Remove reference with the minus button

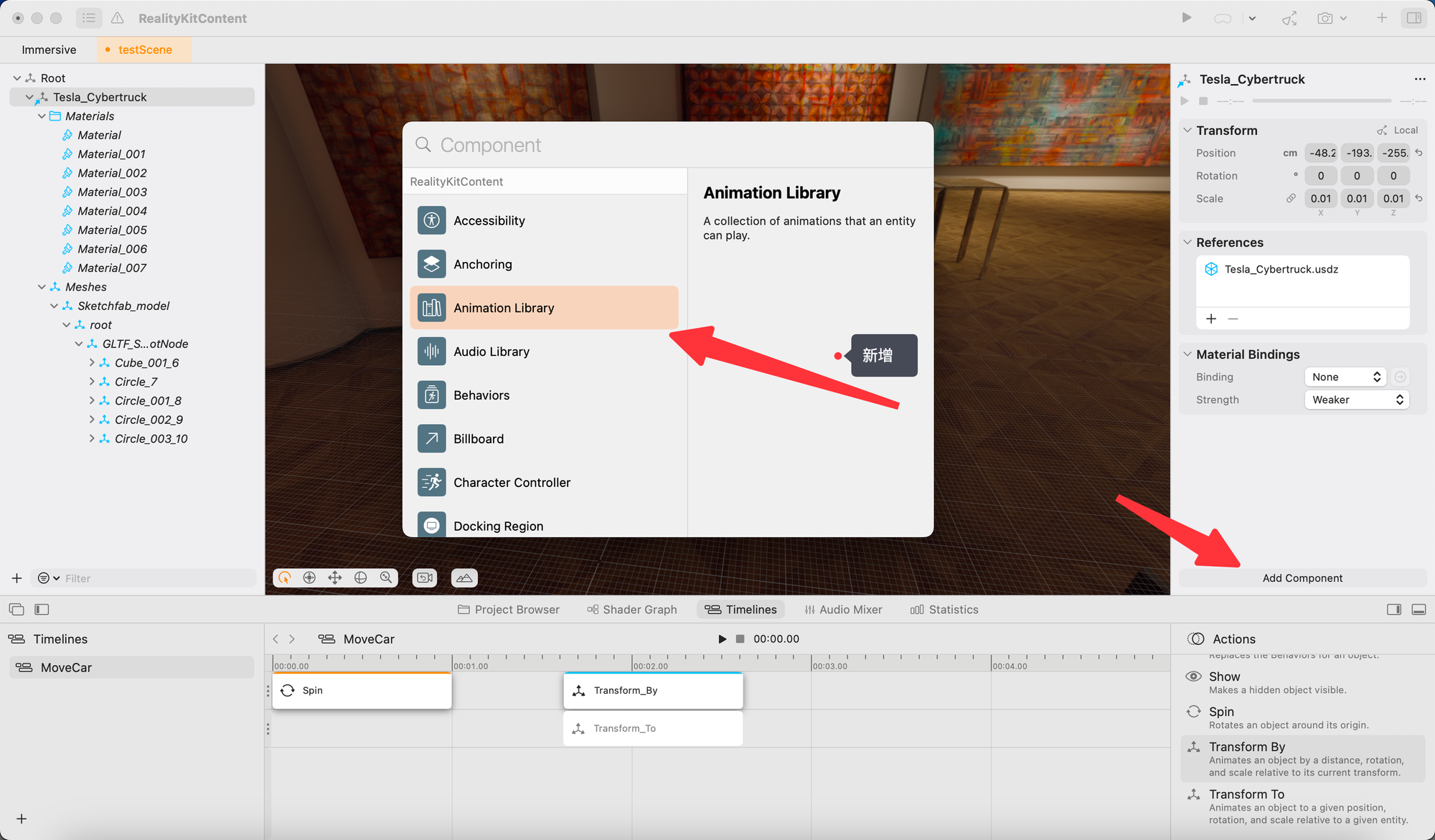pyautogui.click(x=1233, y=318)
